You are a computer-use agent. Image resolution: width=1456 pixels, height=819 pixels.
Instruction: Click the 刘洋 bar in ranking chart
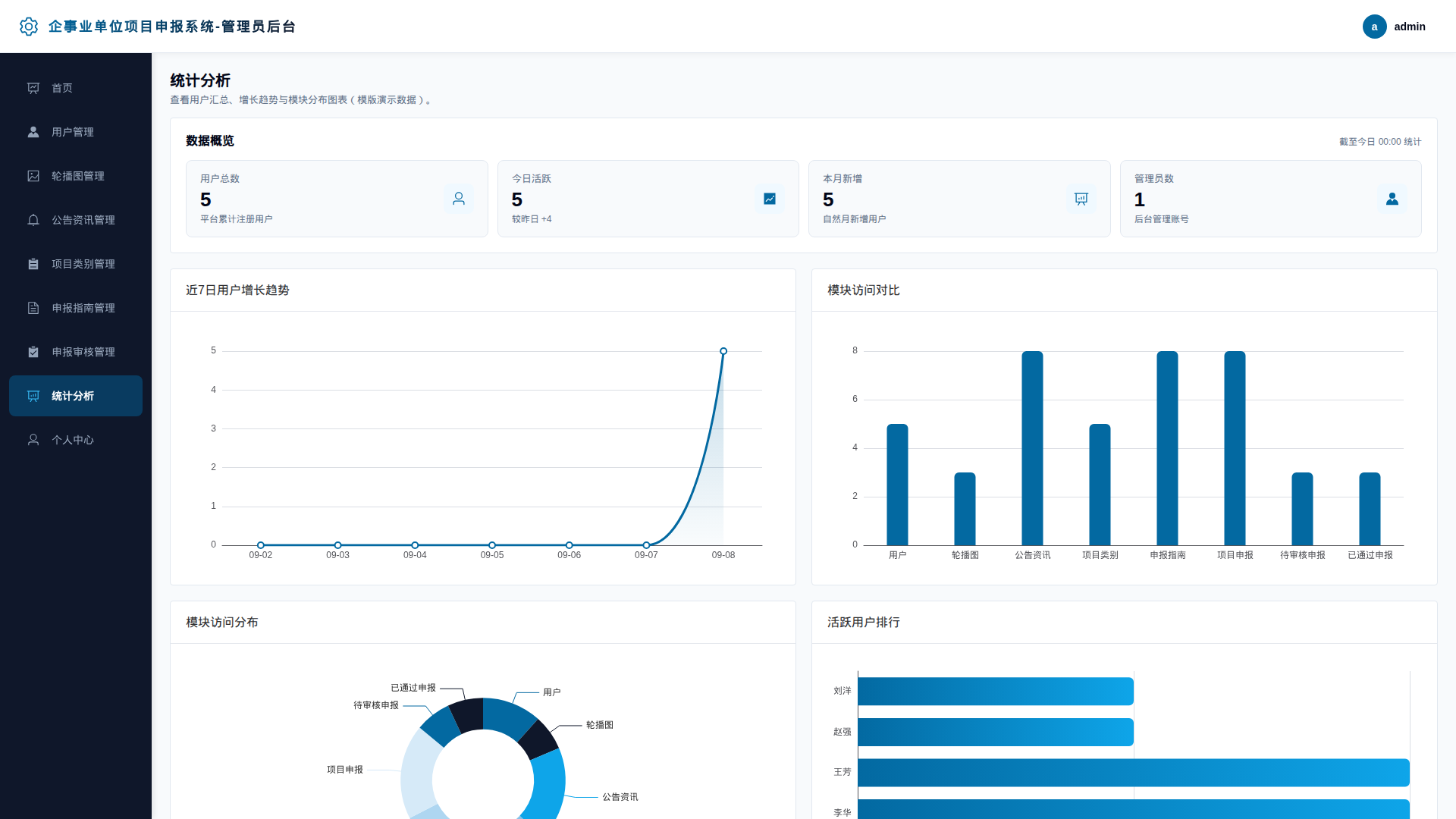click(x=996, y=692)
